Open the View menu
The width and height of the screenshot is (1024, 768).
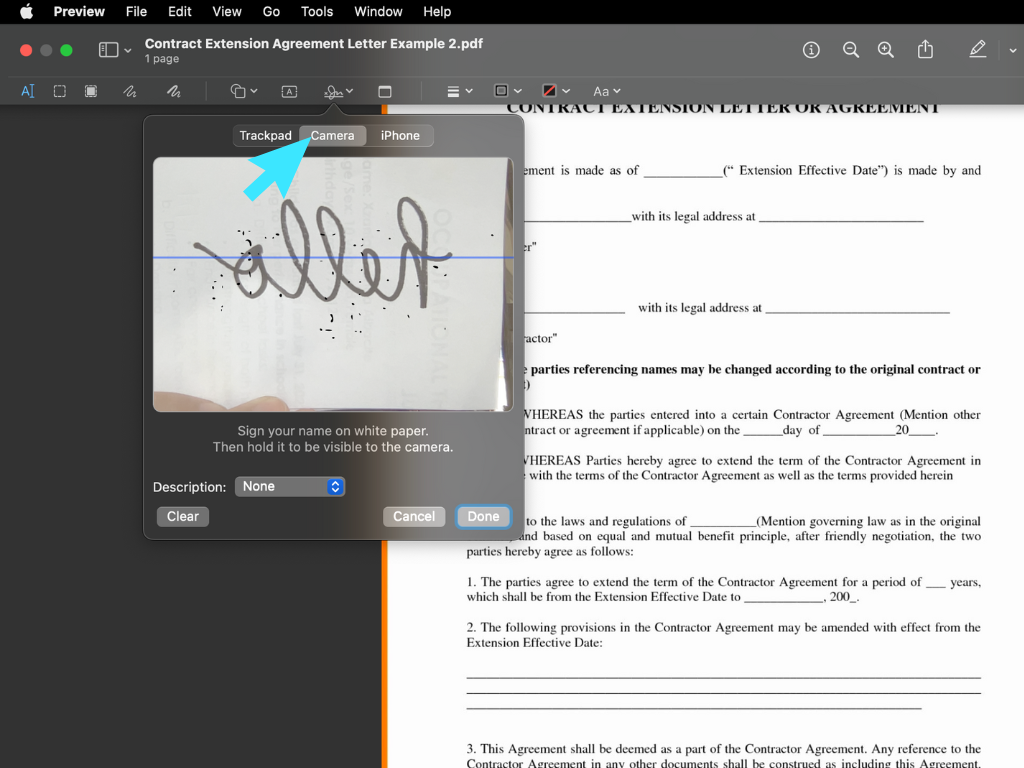tap(227, 12)
